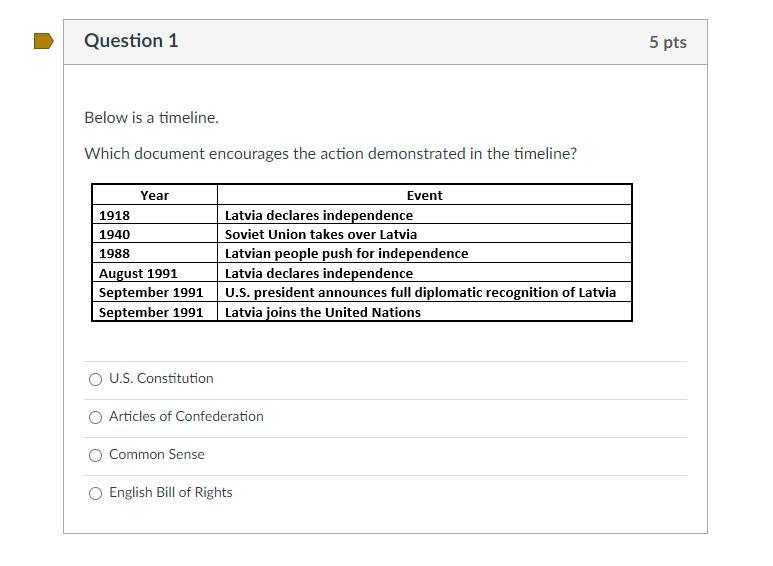Click the "5 pts" point value
This screenshot has width=773, height=566.
click(667, 42)
